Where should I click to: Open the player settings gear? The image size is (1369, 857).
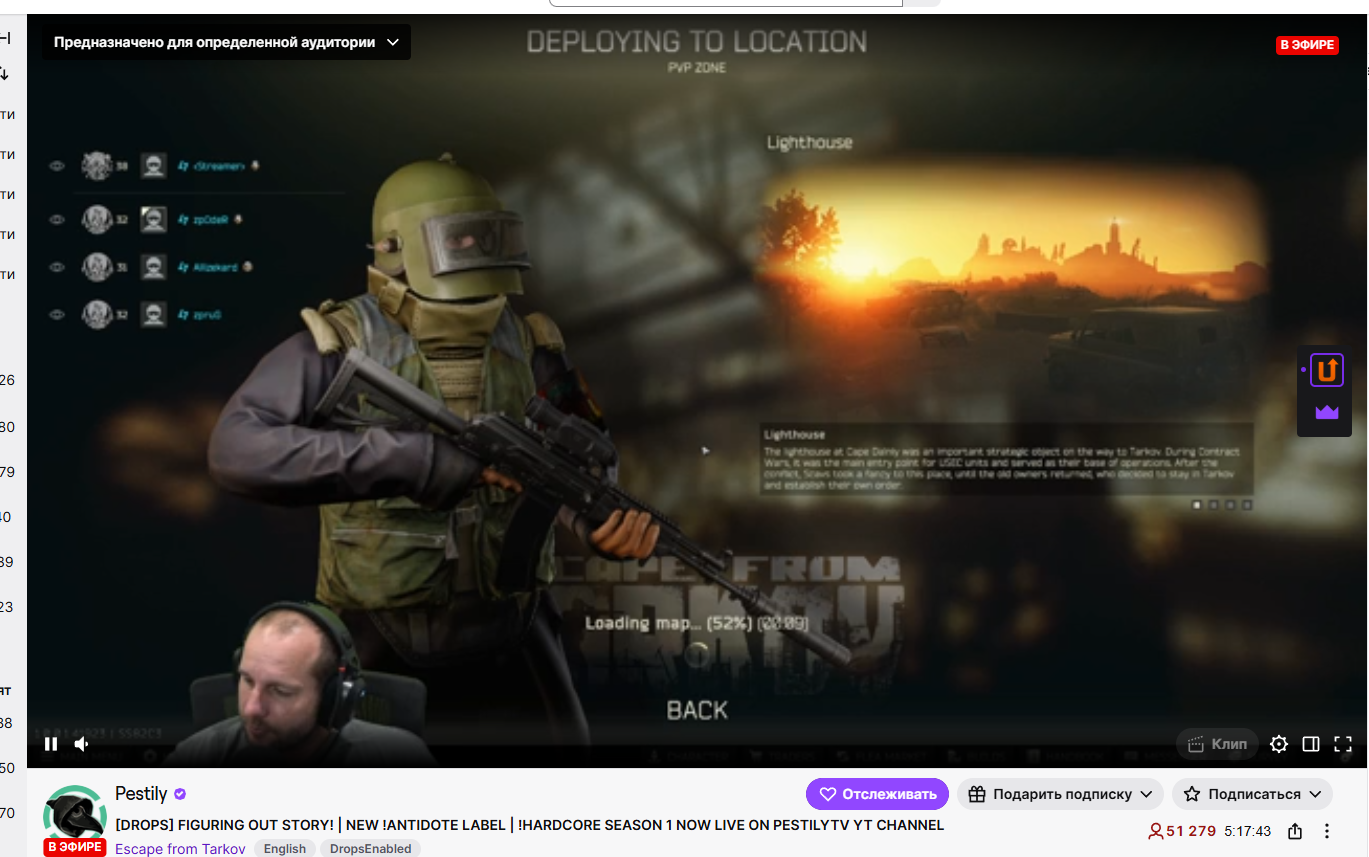(x=1279, y=744)
